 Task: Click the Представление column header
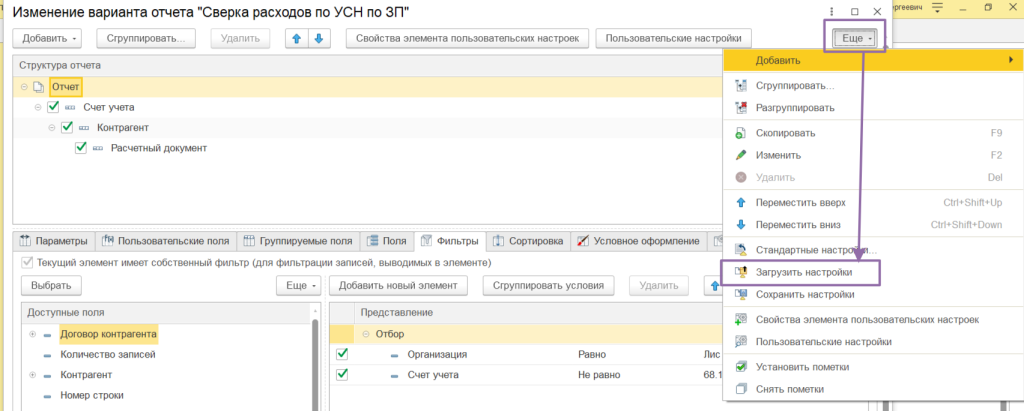tap(397, 313)
